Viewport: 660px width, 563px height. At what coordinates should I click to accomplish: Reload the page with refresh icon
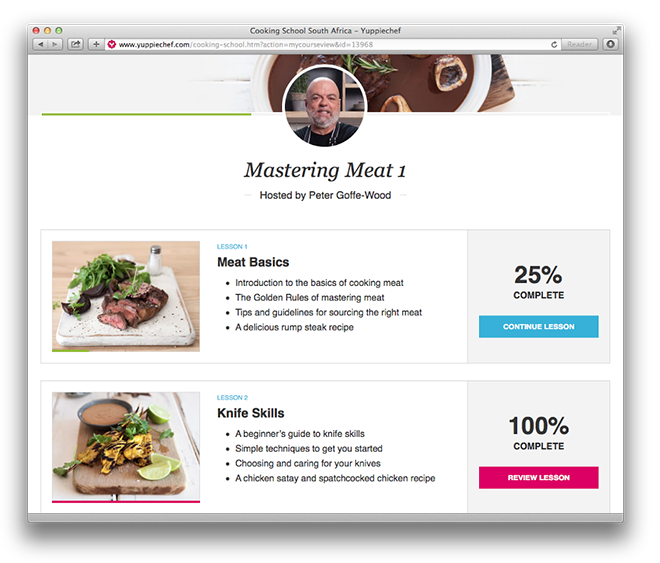[554, 44]
